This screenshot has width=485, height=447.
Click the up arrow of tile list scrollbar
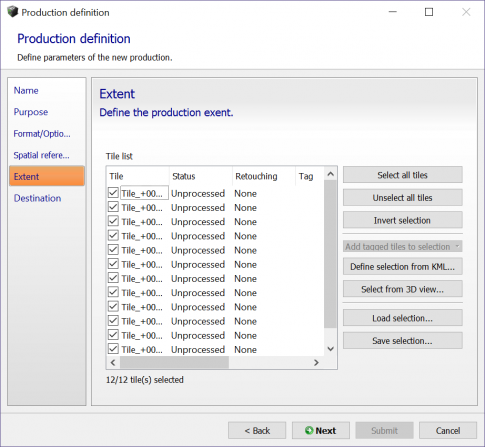click(x=330, y=174)
